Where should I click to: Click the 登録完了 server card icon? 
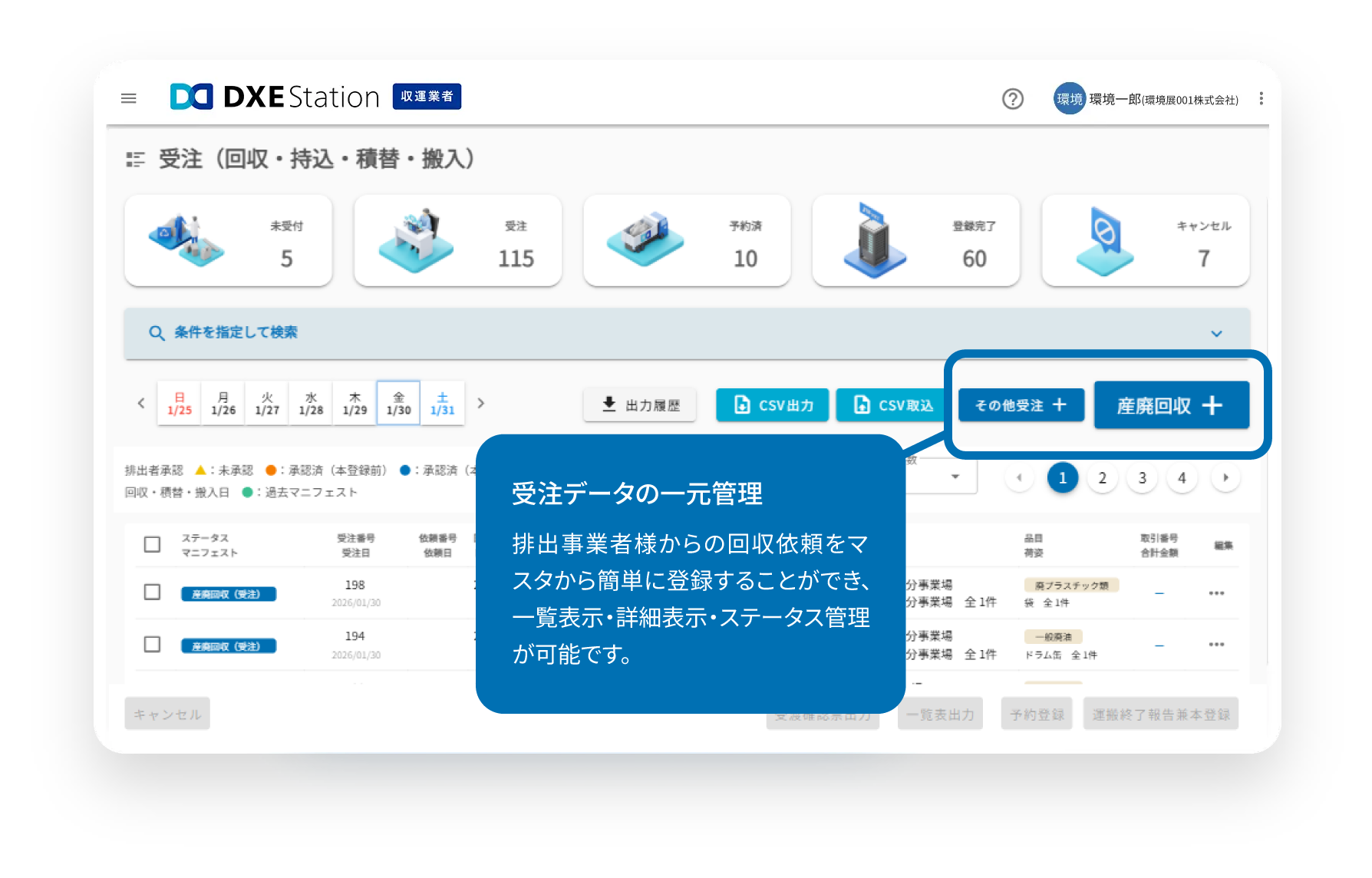pyautogui.click(x=874, y=240)
